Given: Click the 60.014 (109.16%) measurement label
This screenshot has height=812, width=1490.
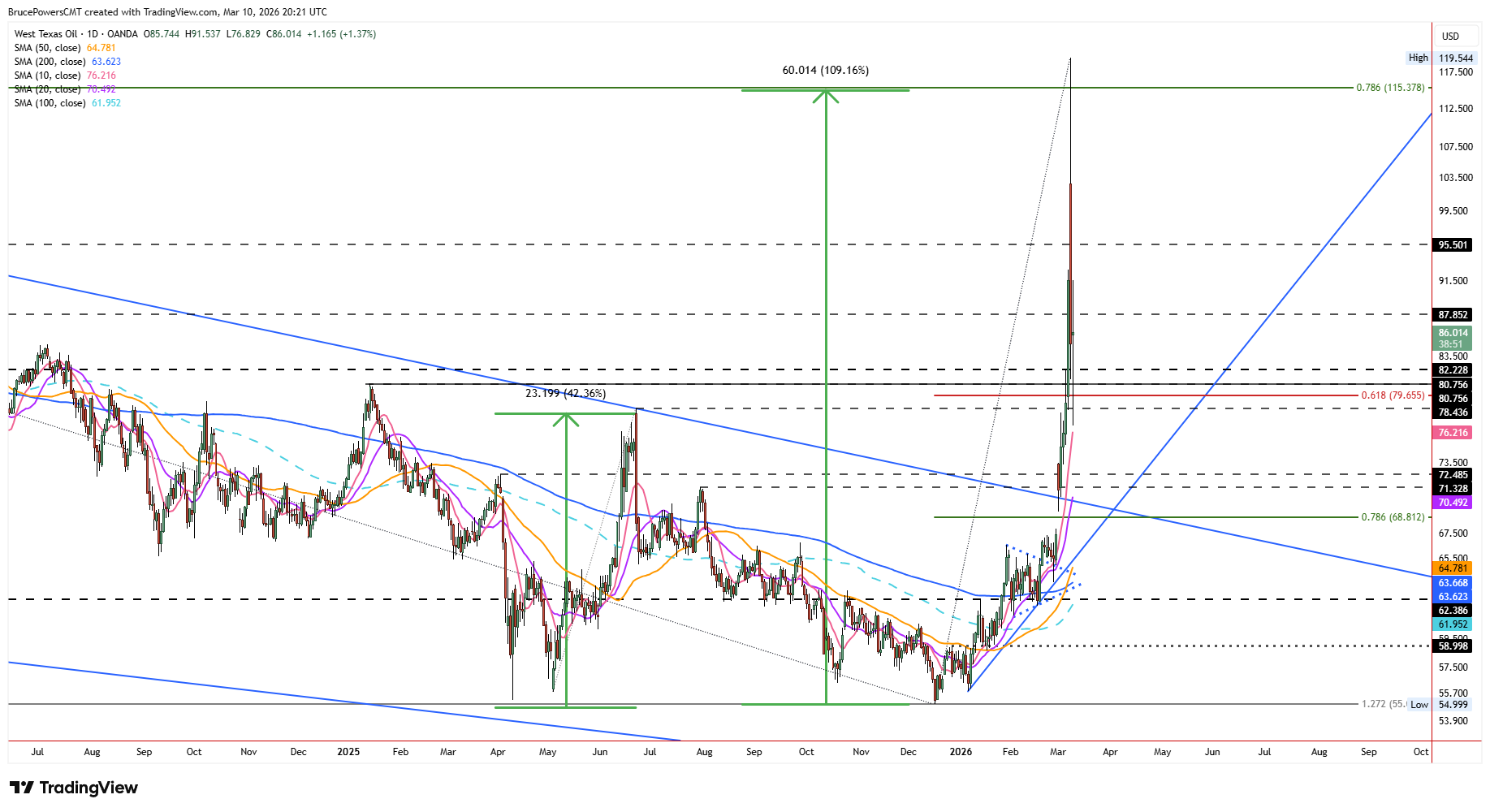Looking at the screenshot, I should pyautogui.click(x=826, y=70).
